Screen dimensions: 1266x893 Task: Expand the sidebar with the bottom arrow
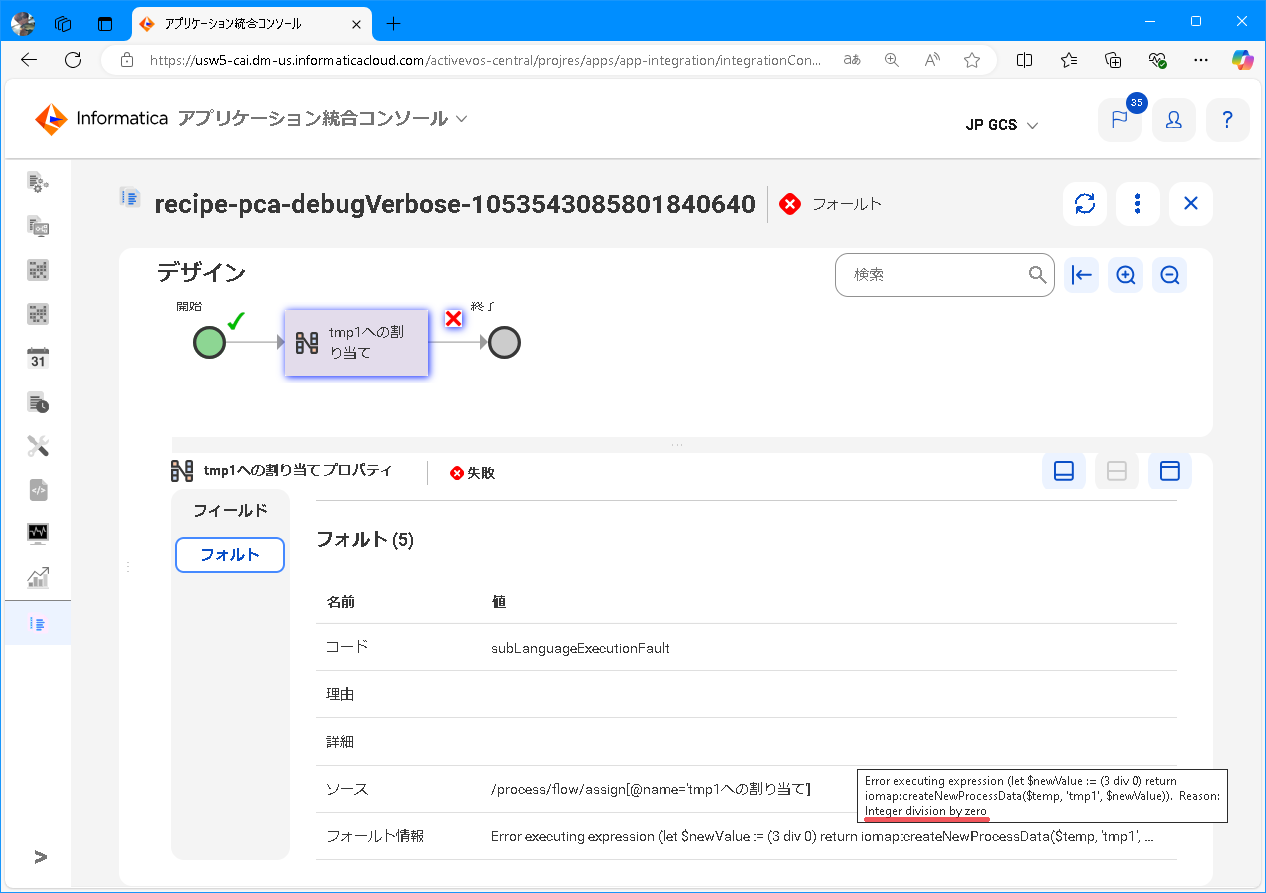coord(40,857)
